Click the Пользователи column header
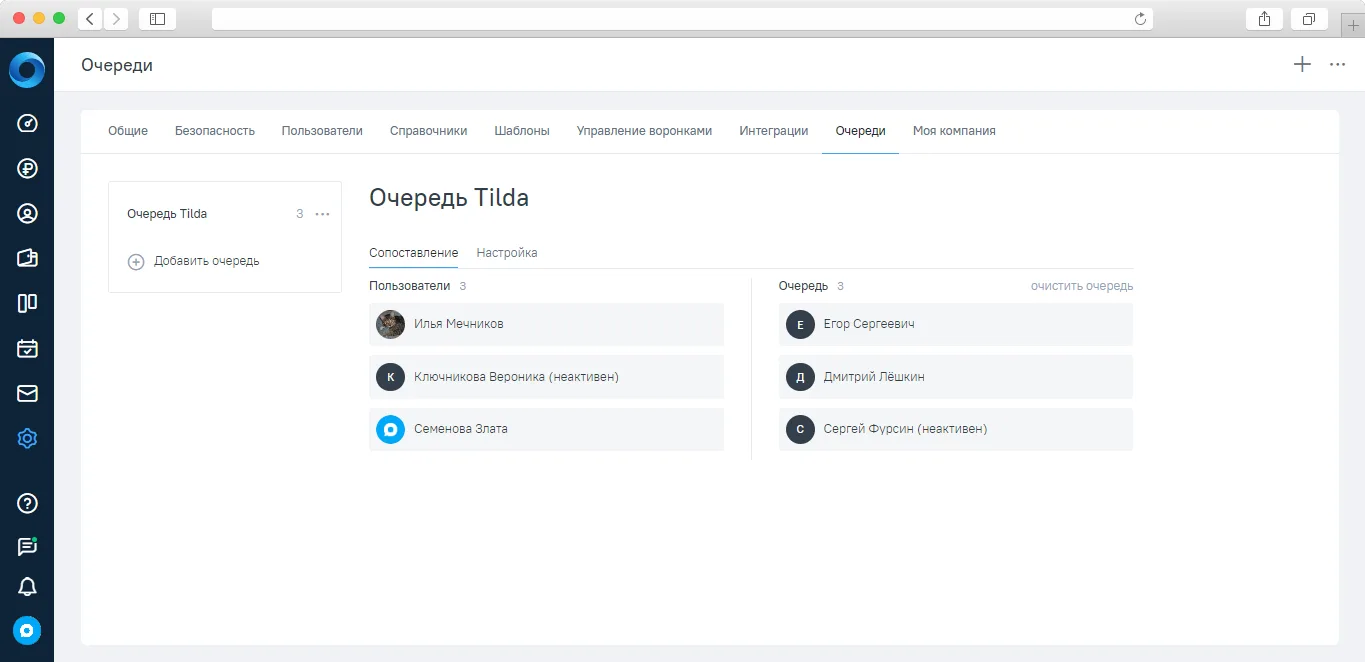The height and width of the screenshot is (662, 1365). click(410, 286)
